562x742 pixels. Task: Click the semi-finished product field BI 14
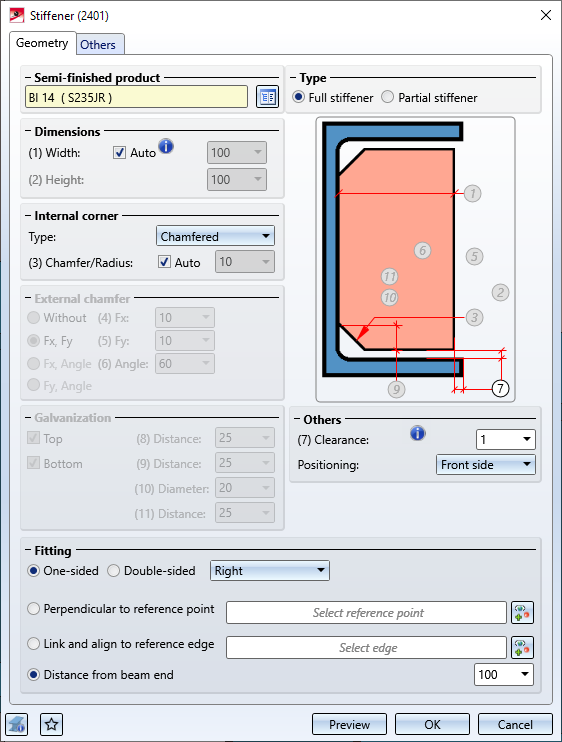[x=136, y=97]
